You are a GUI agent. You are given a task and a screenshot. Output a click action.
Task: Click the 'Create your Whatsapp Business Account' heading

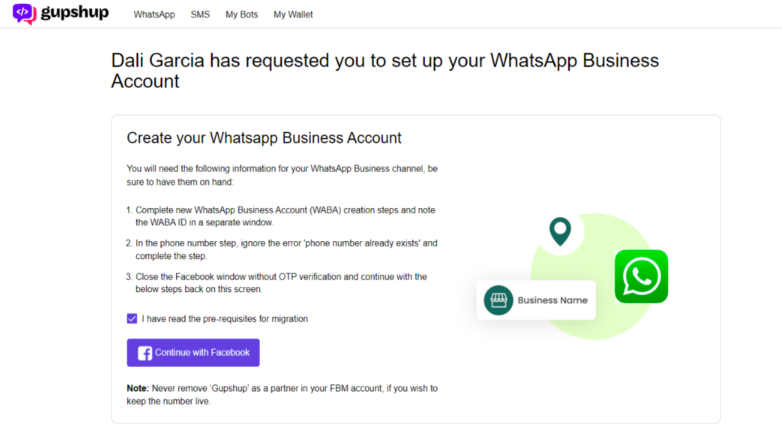pos(264,138)
